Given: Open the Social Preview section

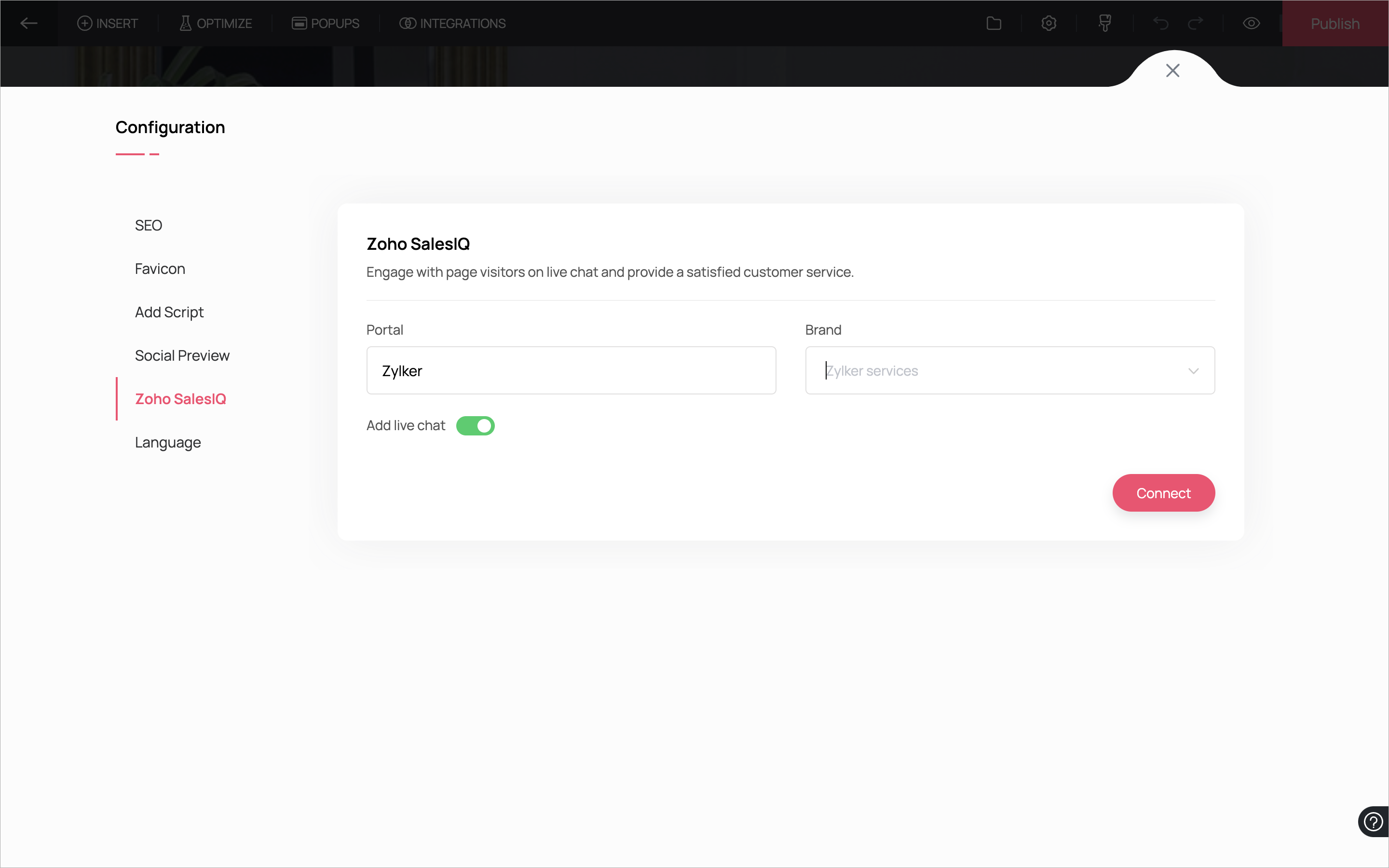Looking at the screenshot, I should pyautogui.click(x=182, y=355).
